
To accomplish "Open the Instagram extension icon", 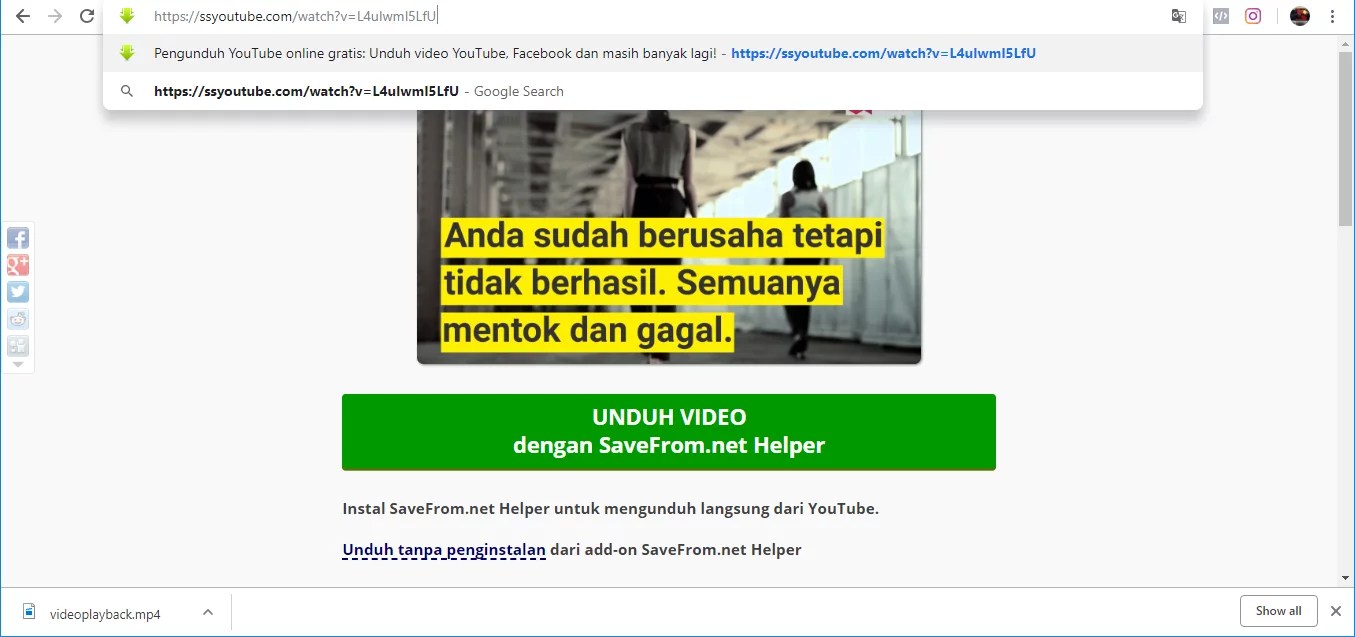I will tap(1253, 16).
